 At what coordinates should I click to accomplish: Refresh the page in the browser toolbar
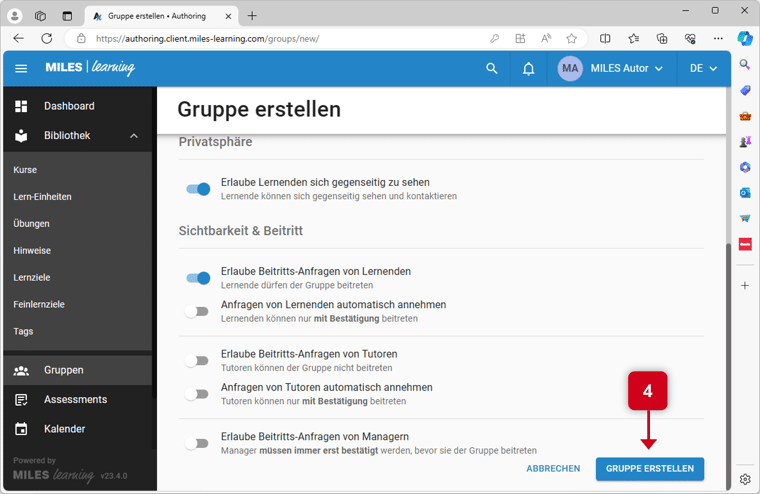click(x=46, y=39)
